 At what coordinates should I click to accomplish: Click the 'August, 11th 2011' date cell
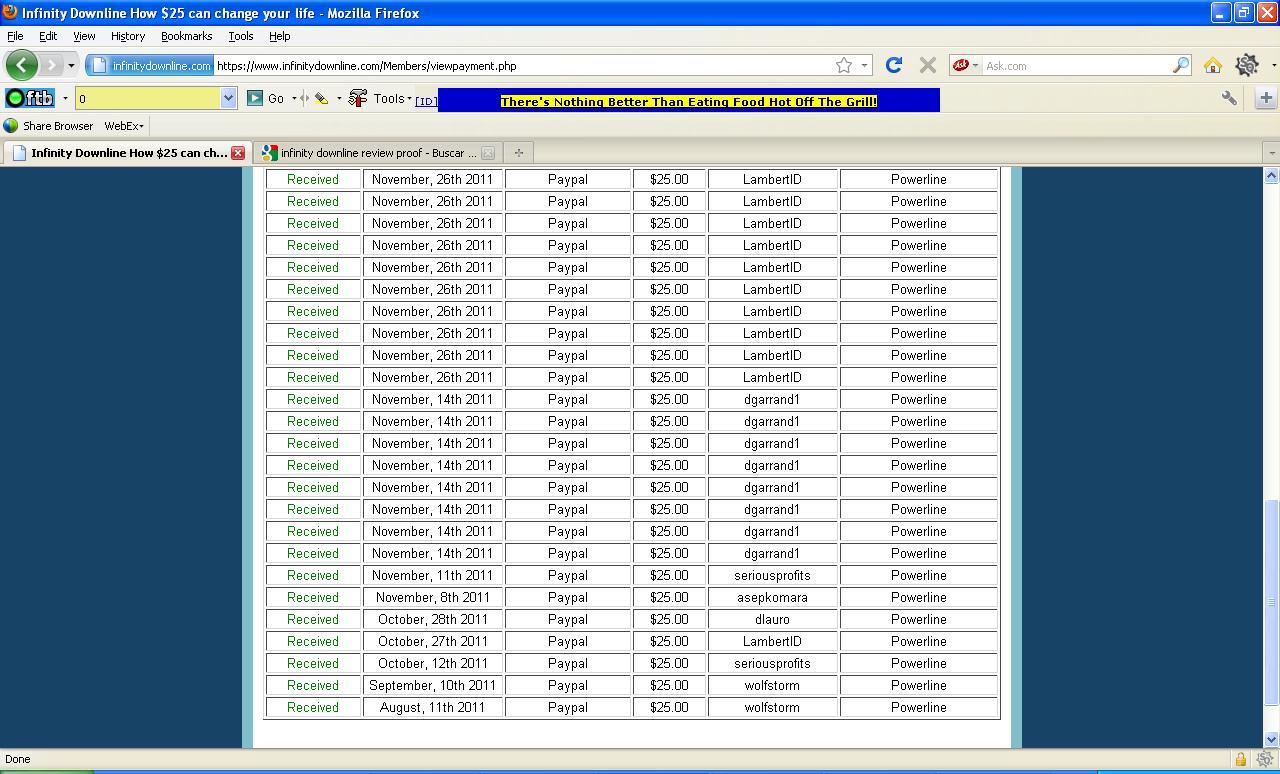coord(432,707)
